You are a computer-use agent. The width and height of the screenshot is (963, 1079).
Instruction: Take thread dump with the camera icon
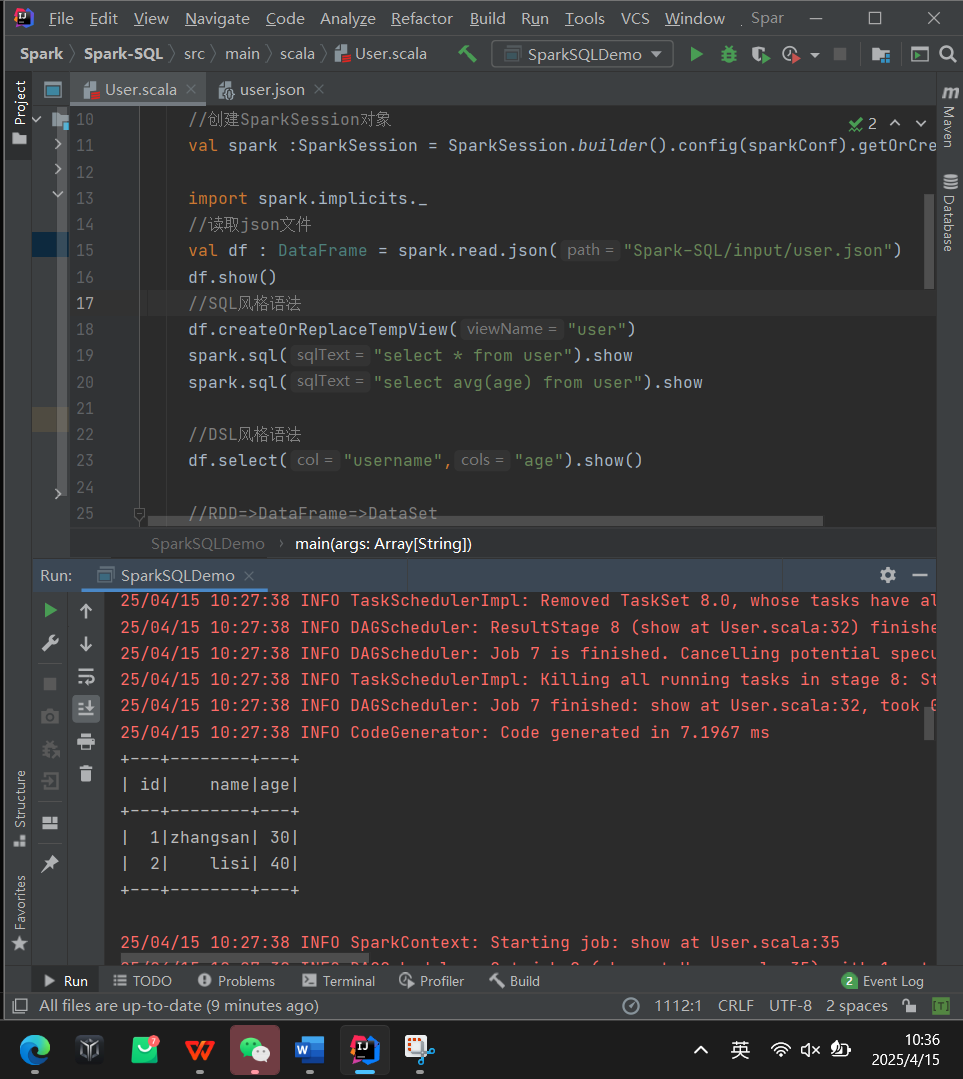pos(50,716)
